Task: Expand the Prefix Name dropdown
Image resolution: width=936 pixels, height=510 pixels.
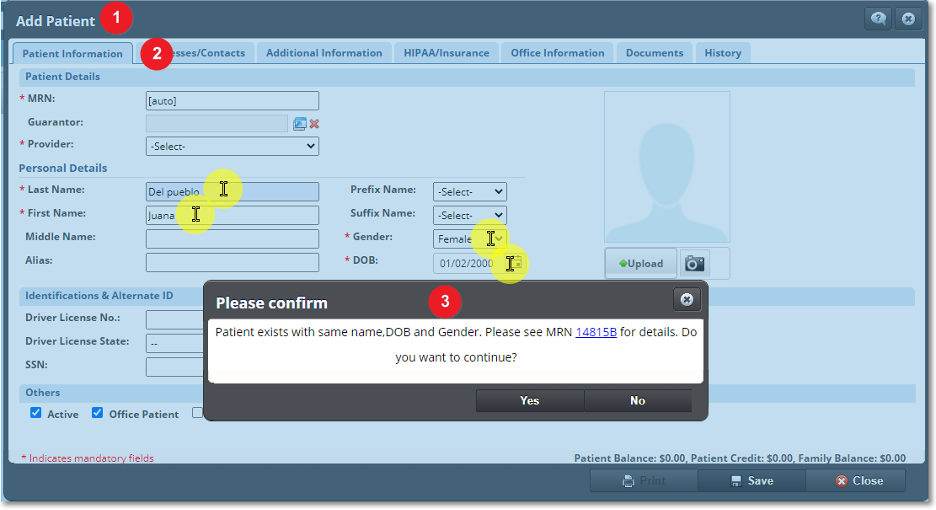Action: tap(469, 191)
